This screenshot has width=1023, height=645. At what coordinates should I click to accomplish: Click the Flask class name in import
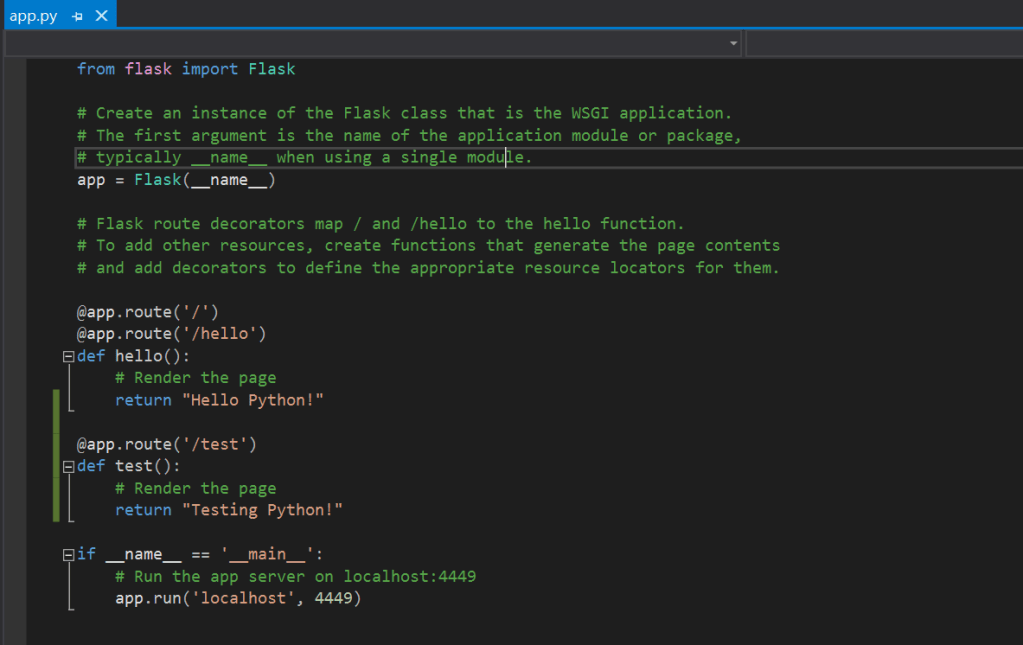(x=271, y=69)
